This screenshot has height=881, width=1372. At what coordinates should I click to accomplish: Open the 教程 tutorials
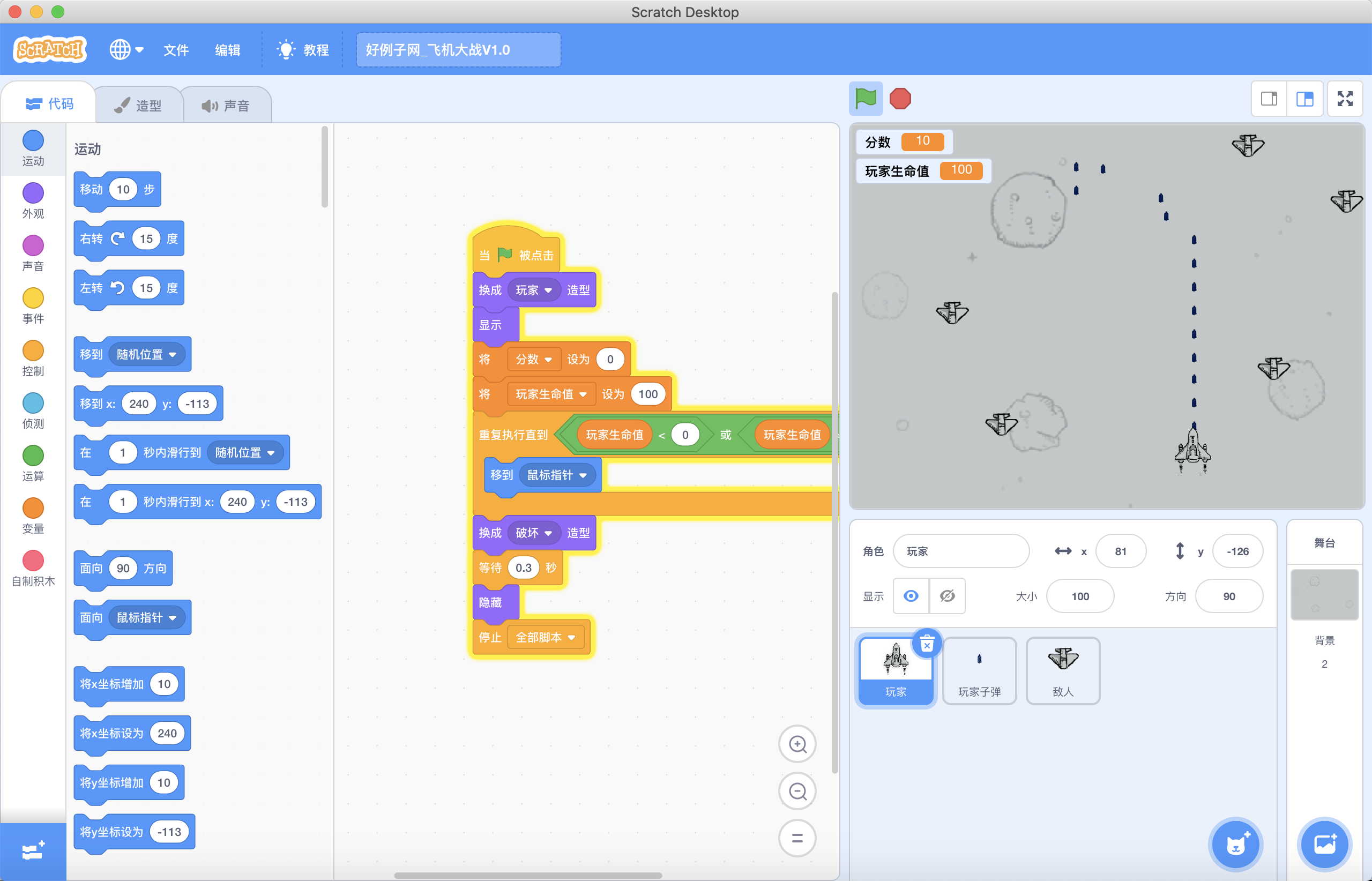click(x=303, y=50)
